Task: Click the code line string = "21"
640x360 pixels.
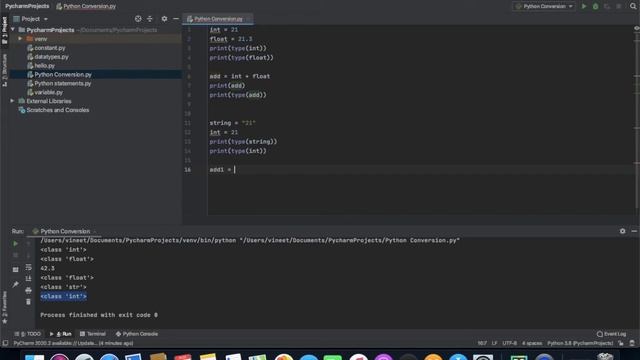Action: [233, 123]
